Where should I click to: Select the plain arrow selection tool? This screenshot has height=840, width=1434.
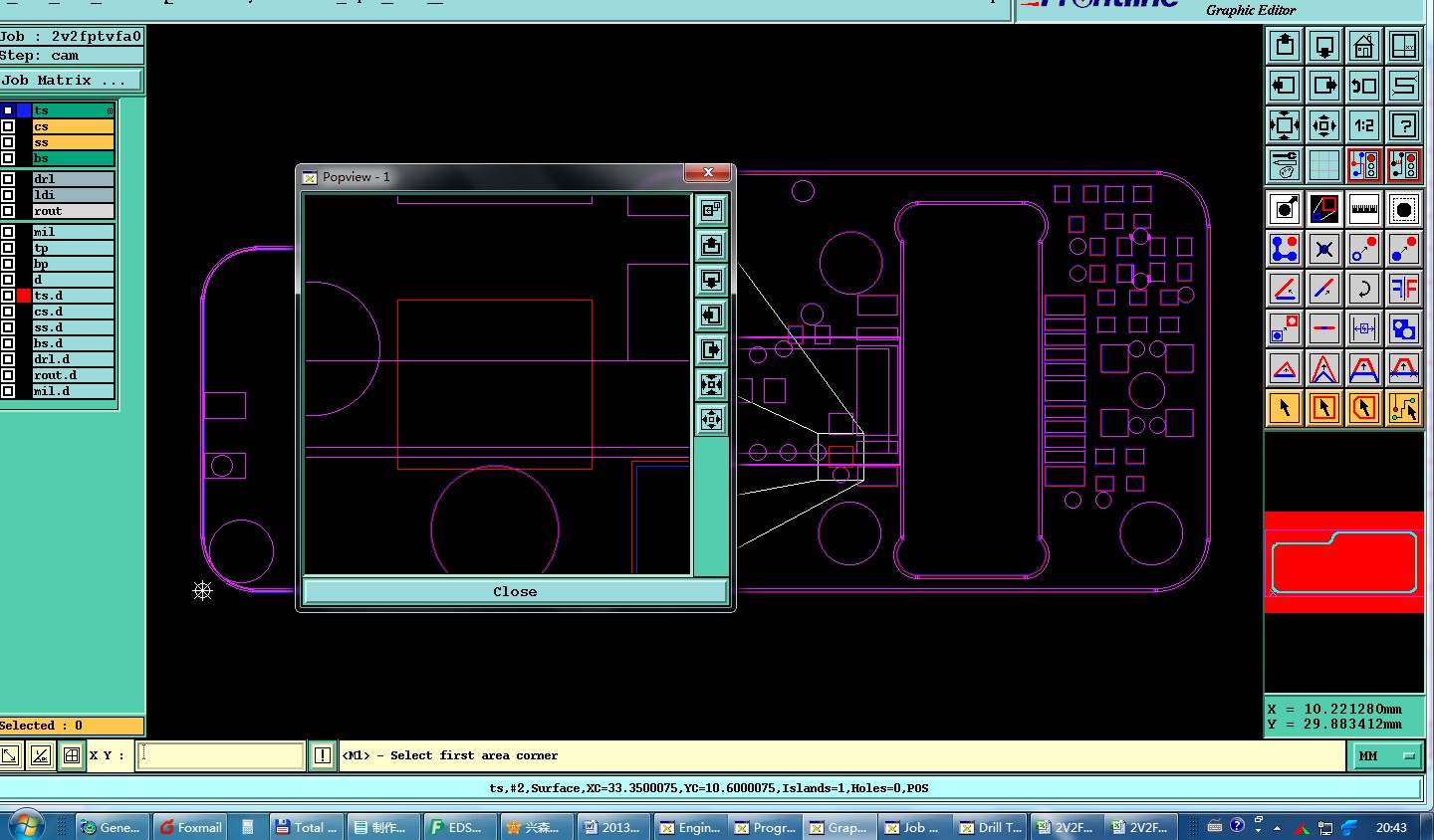(x=1285, y=408)
